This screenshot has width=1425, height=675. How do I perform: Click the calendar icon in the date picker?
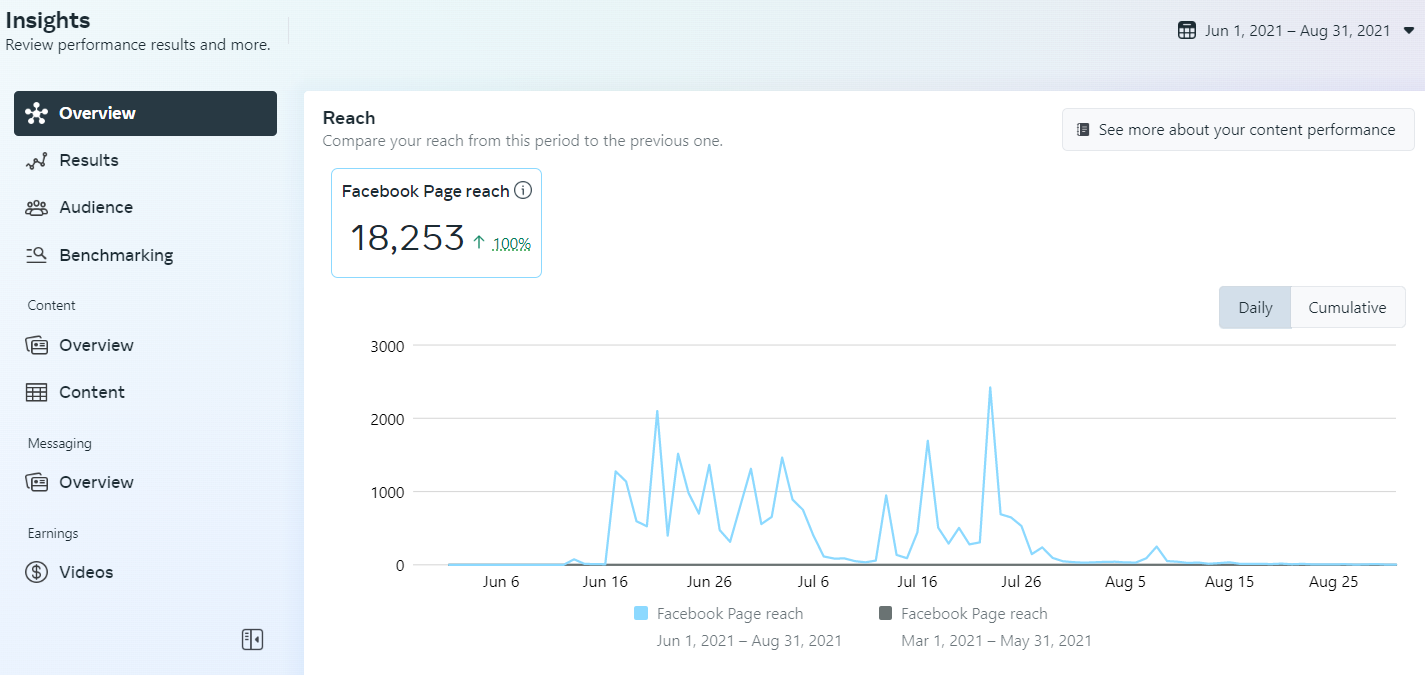click(x=1187, y=30)
